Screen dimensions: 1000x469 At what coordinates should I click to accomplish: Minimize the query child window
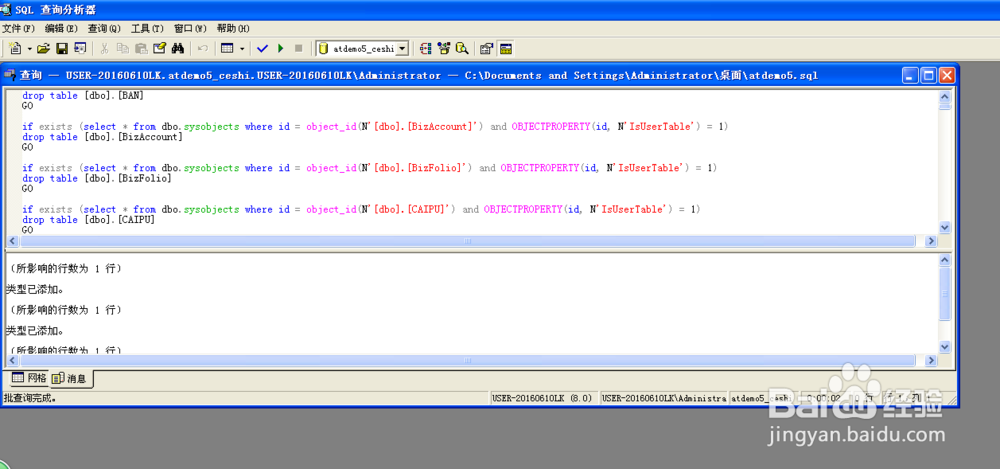[x=909, y=75]
